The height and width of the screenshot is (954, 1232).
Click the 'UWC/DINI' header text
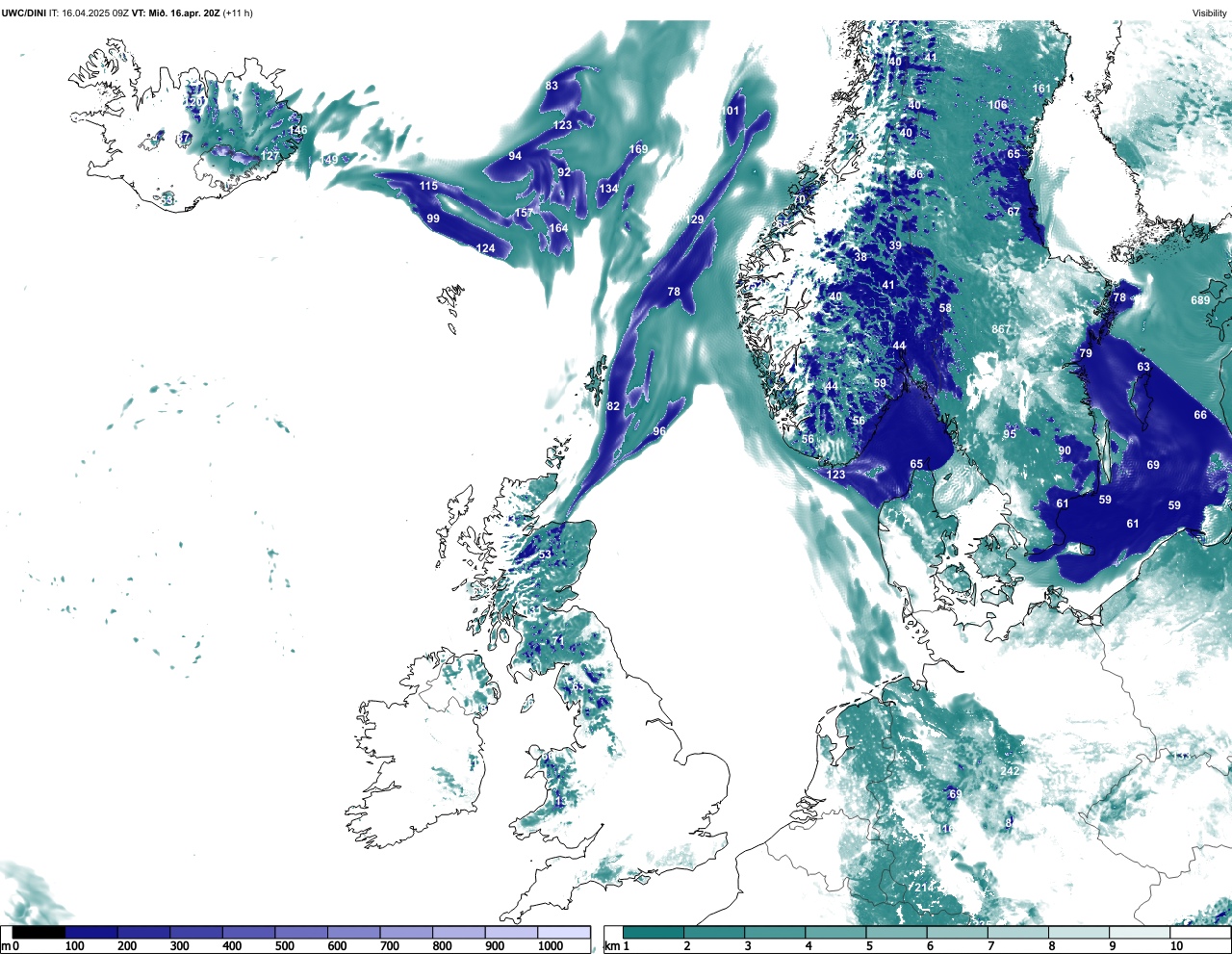(24, 13)
